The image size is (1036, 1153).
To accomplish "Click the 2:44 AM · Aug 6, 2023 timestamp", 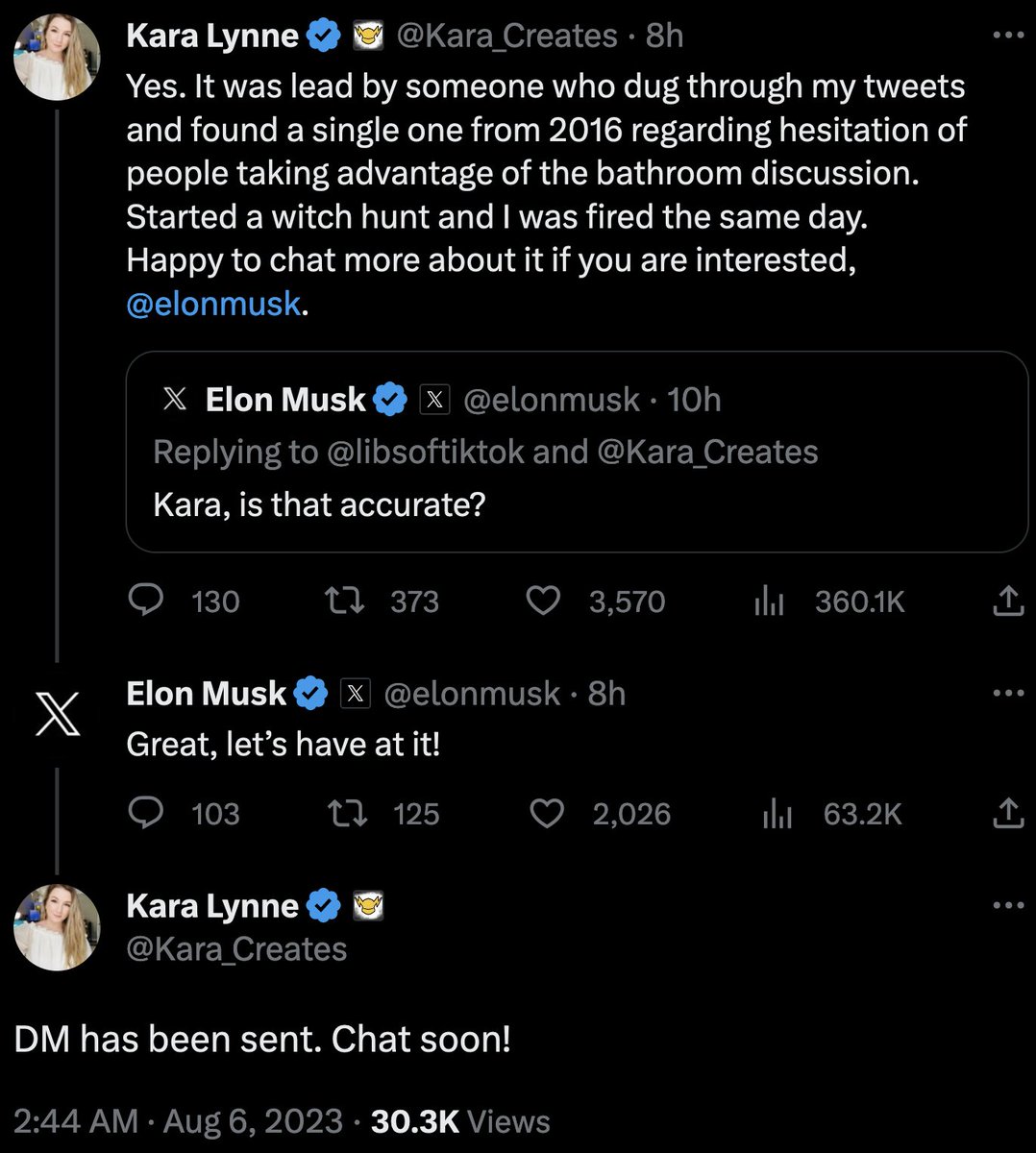I will 178,1121.
